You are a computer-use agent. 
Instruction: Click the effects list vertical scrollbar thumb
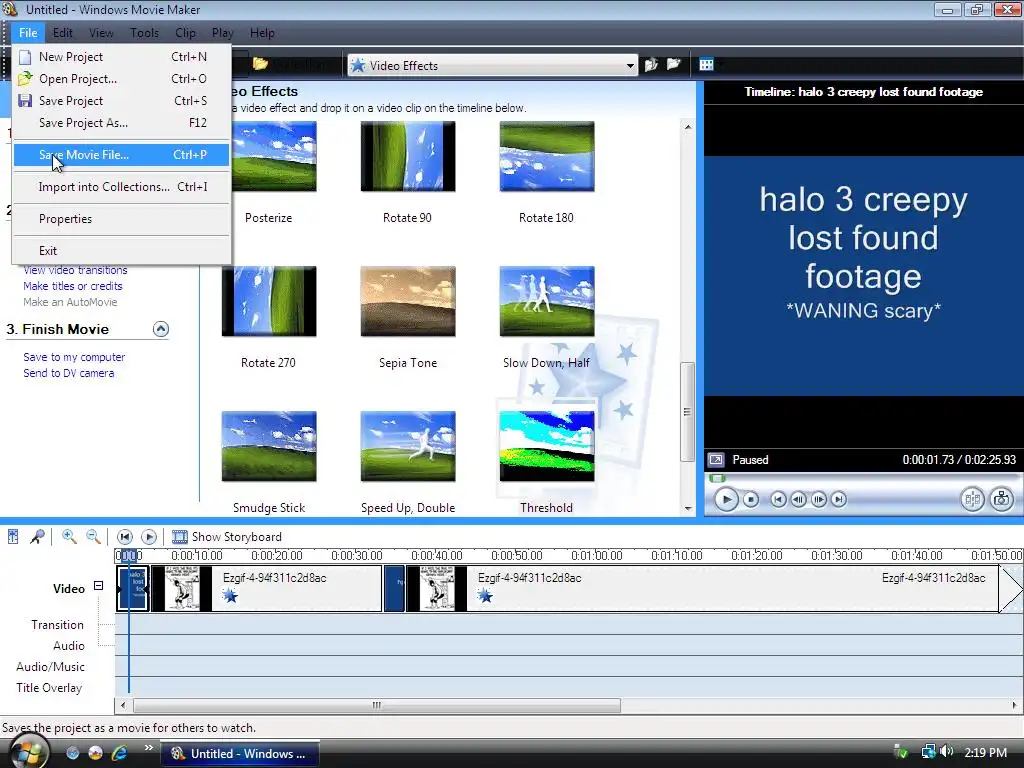point(687,411)
